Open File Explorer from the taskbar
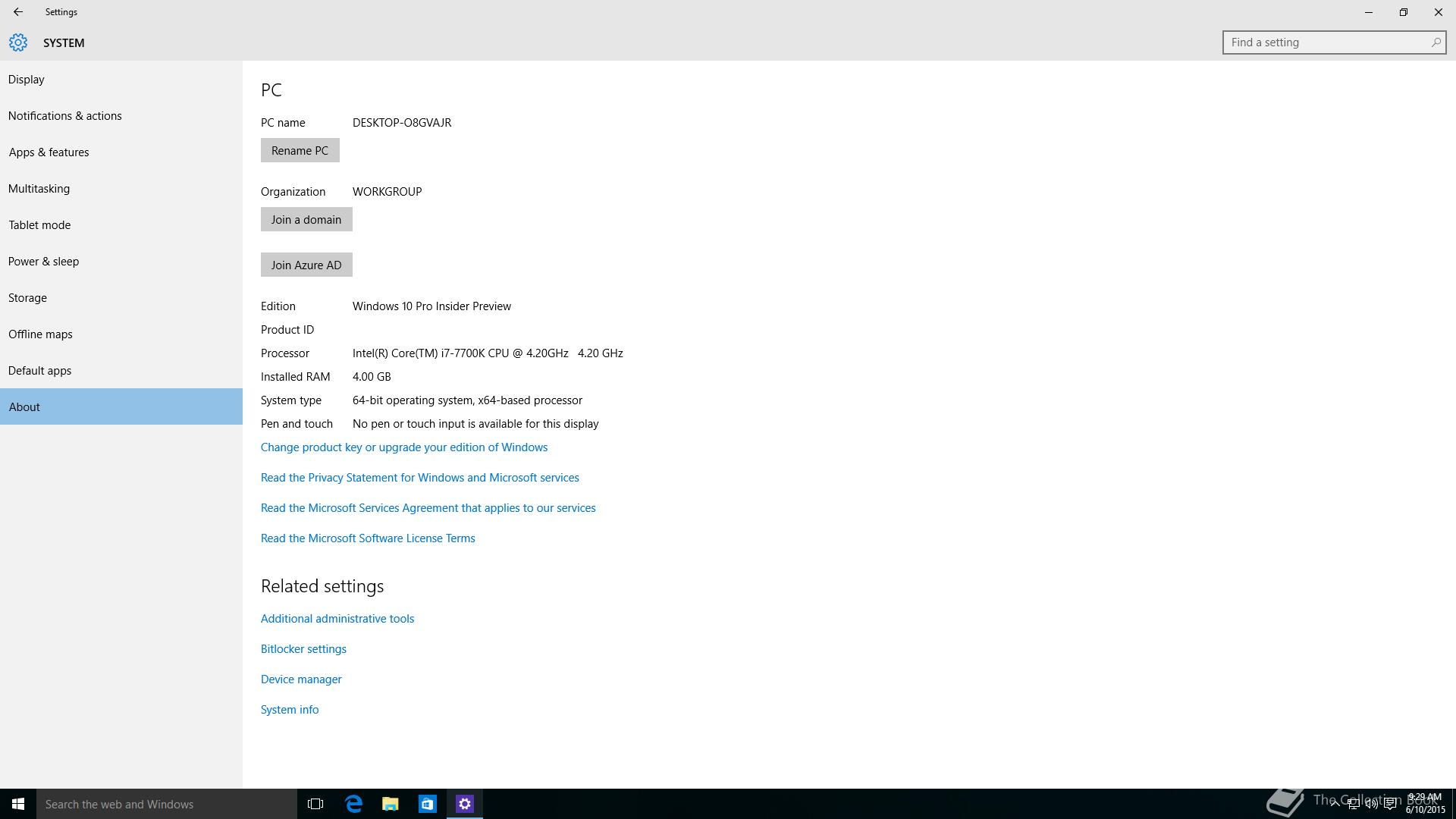Screen dimensions: 1456x819 [391, 804]
